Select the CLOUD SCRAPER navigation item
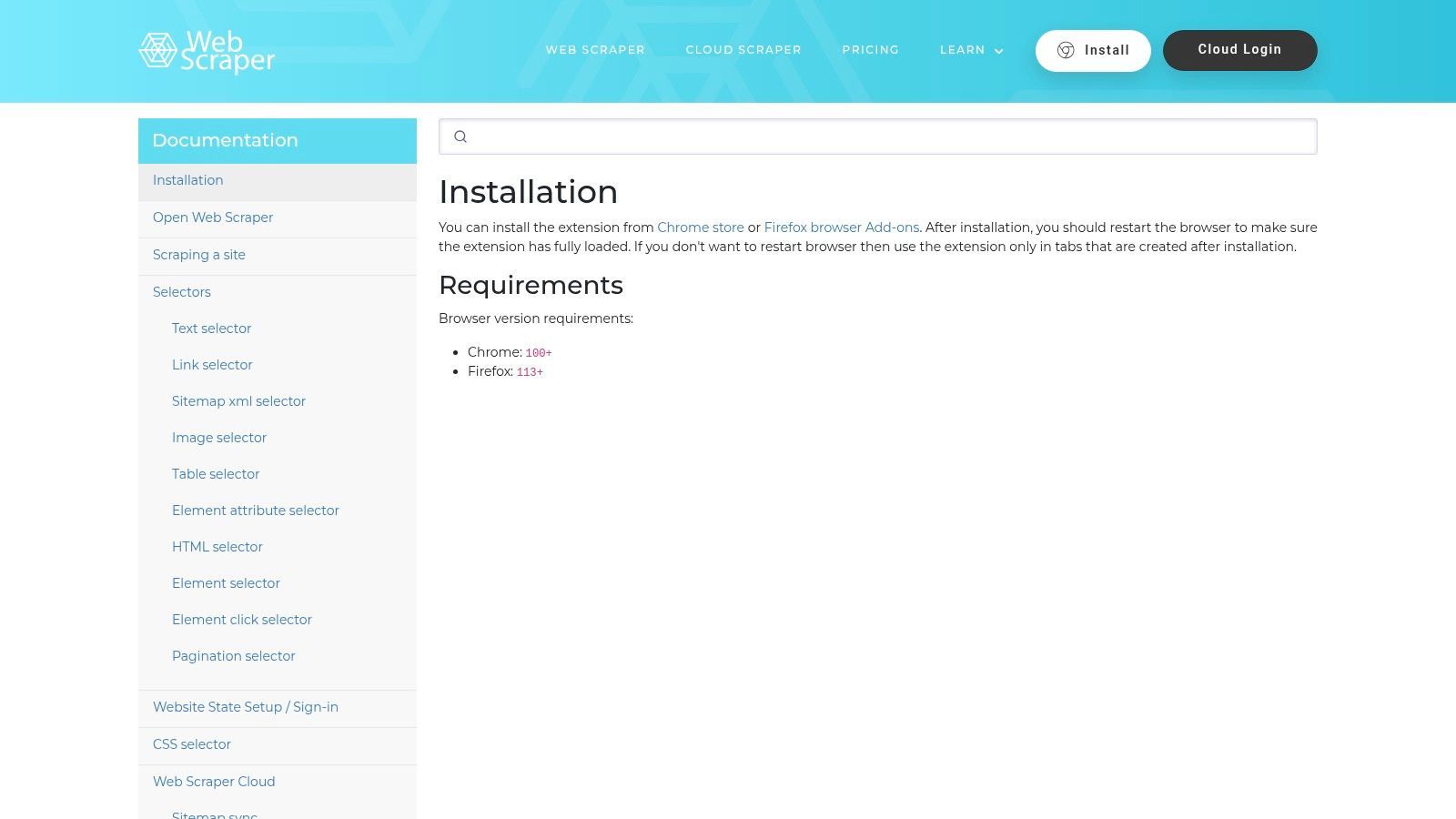This screenshot has width=1456, height=819. (x=743, y=50)
